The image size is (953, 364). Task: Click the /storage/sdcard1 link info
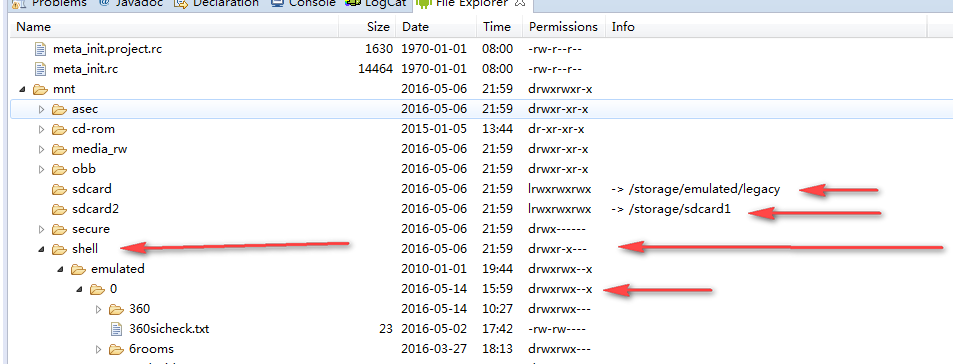coord(671,209)
